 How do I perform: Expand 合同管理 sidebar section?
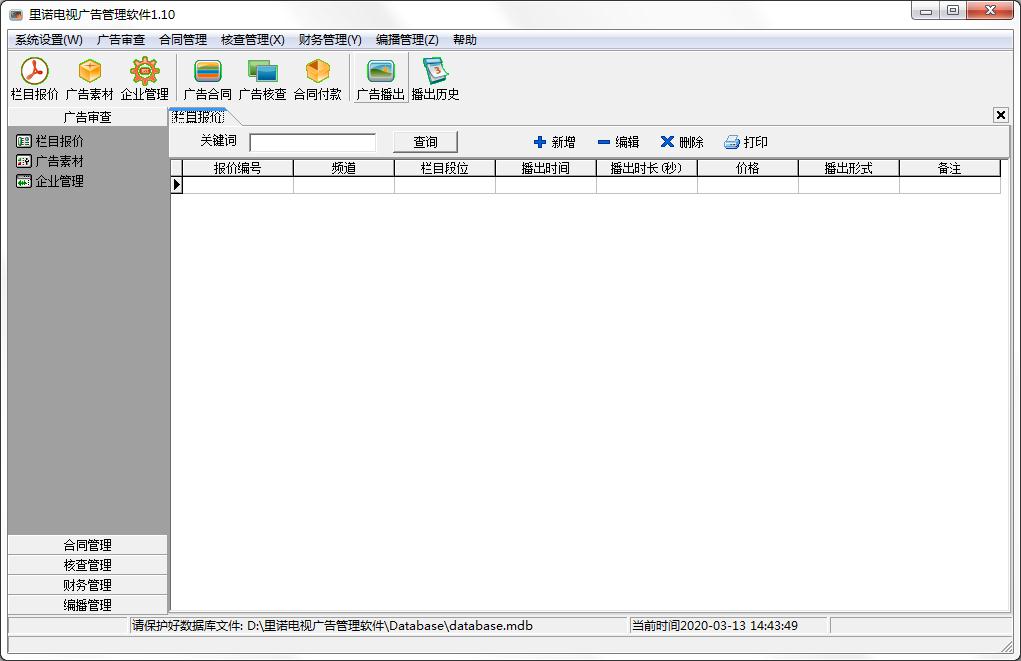[x=87, y=545]
